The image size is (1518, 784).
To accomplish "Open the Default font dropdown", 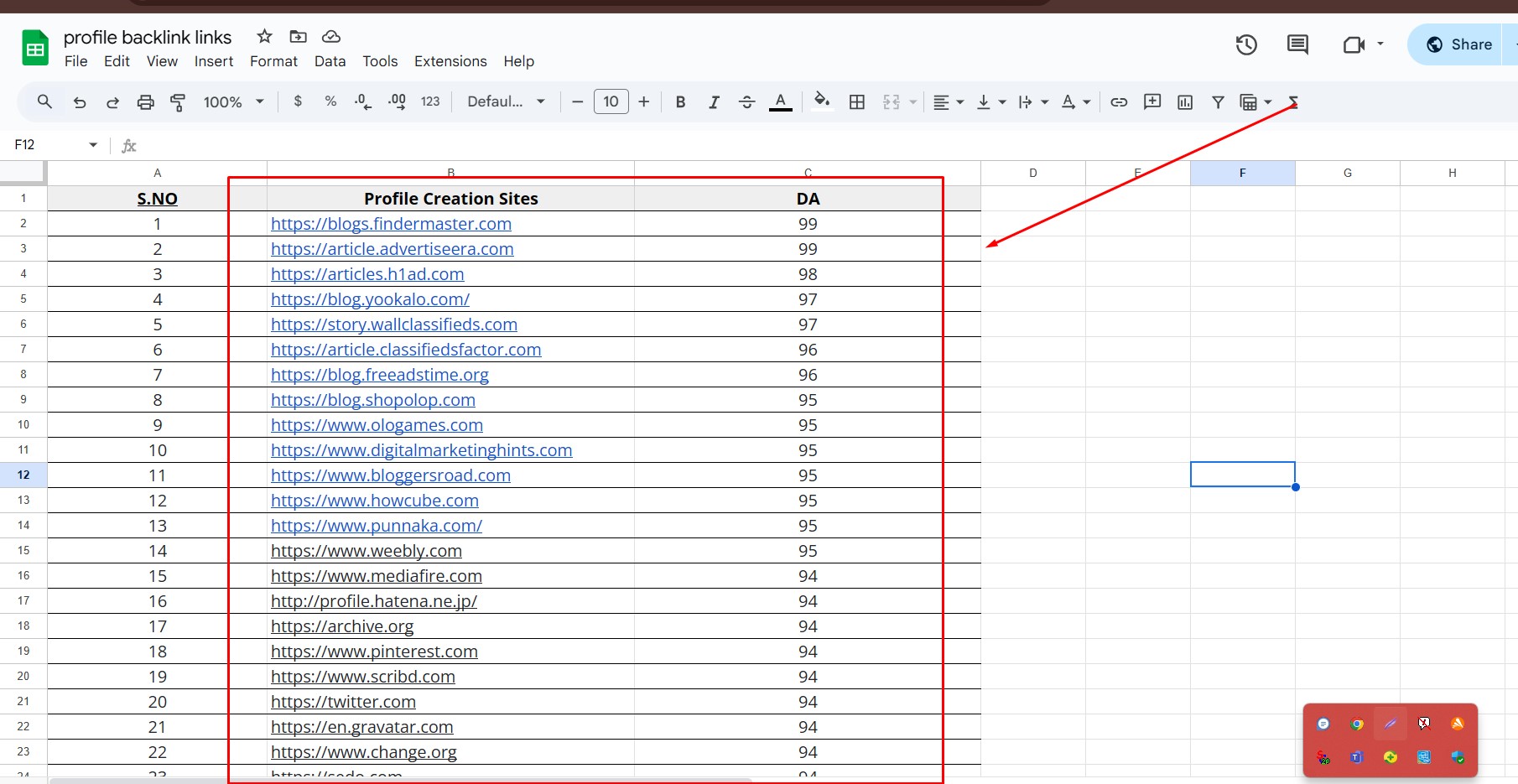I will click(x=507, y=101).
